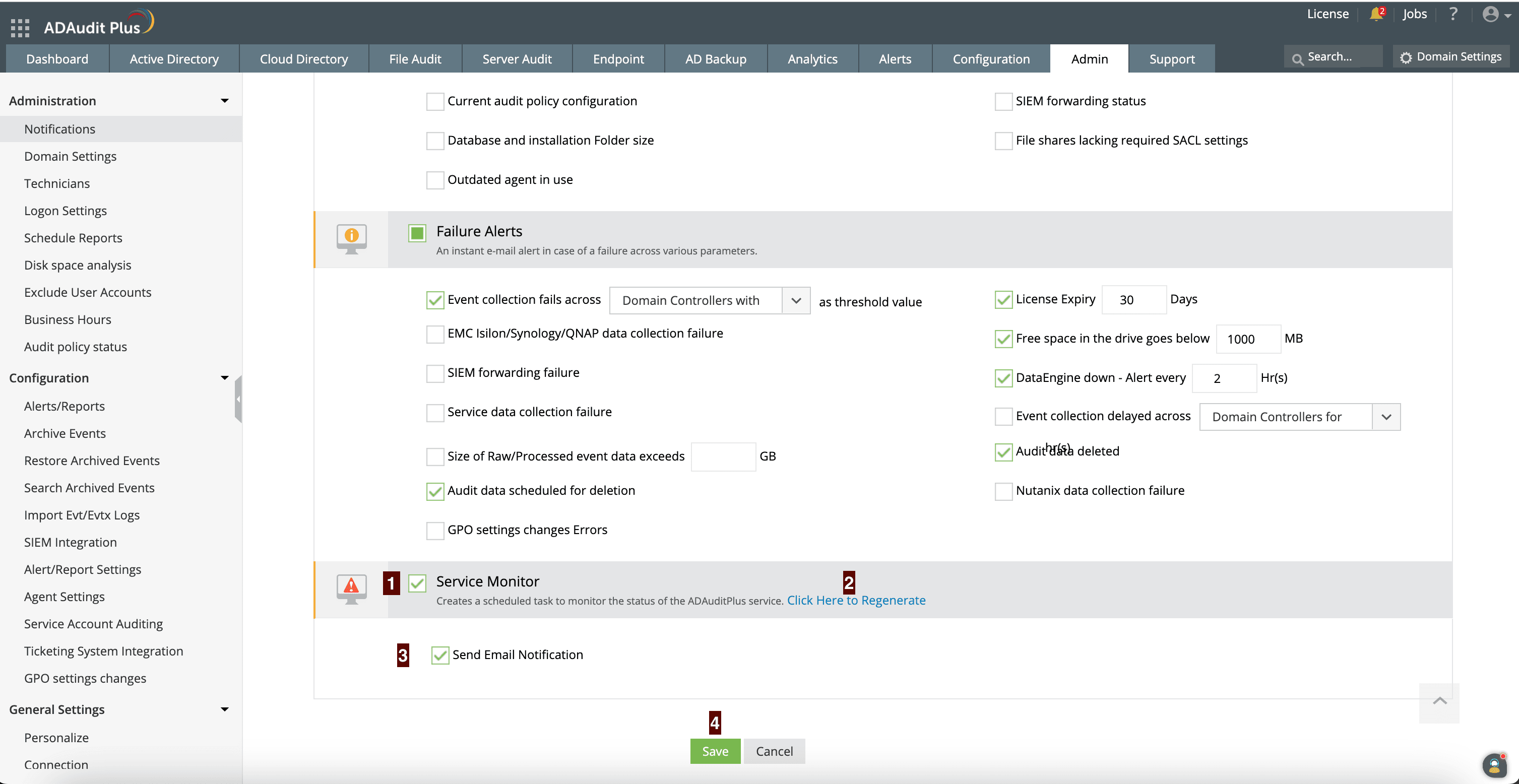Viewport: 1519px width, 784px height.
Task: Check GPO settings changes Errors
Action: click(x=435, y=531)
